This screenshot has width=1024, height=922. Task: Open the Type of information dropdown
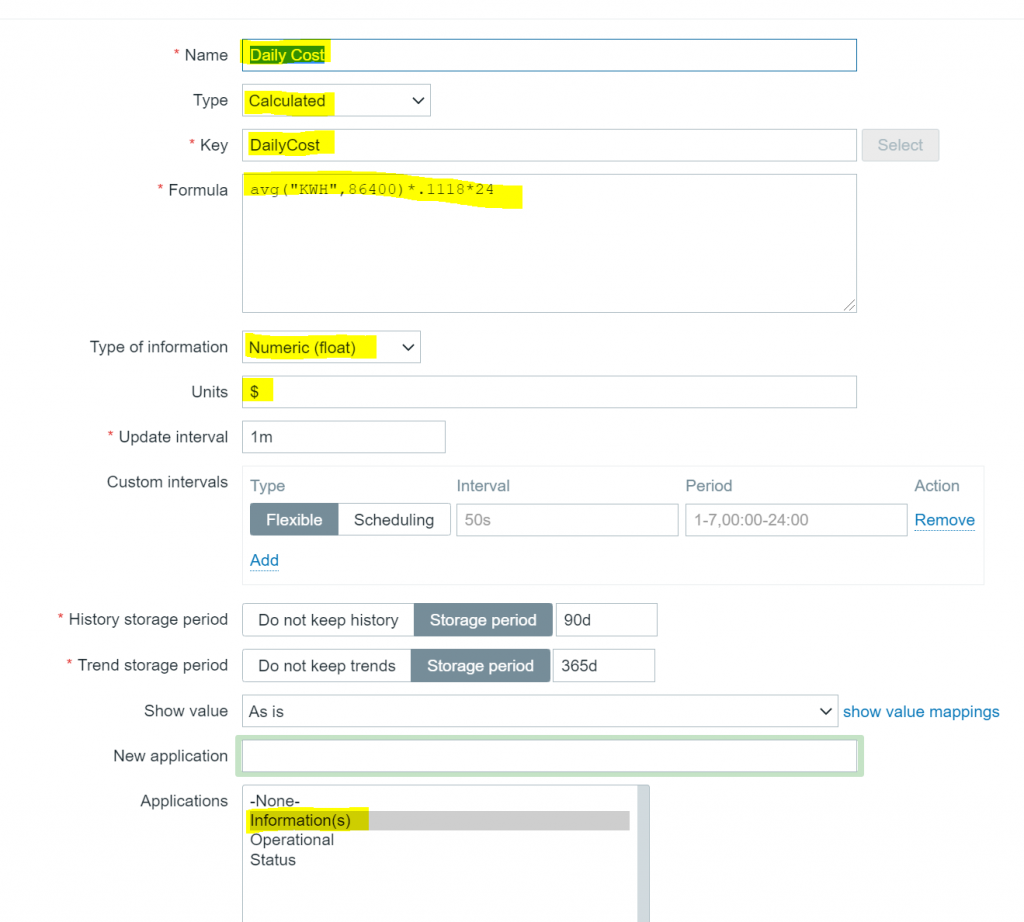(331, 347)
